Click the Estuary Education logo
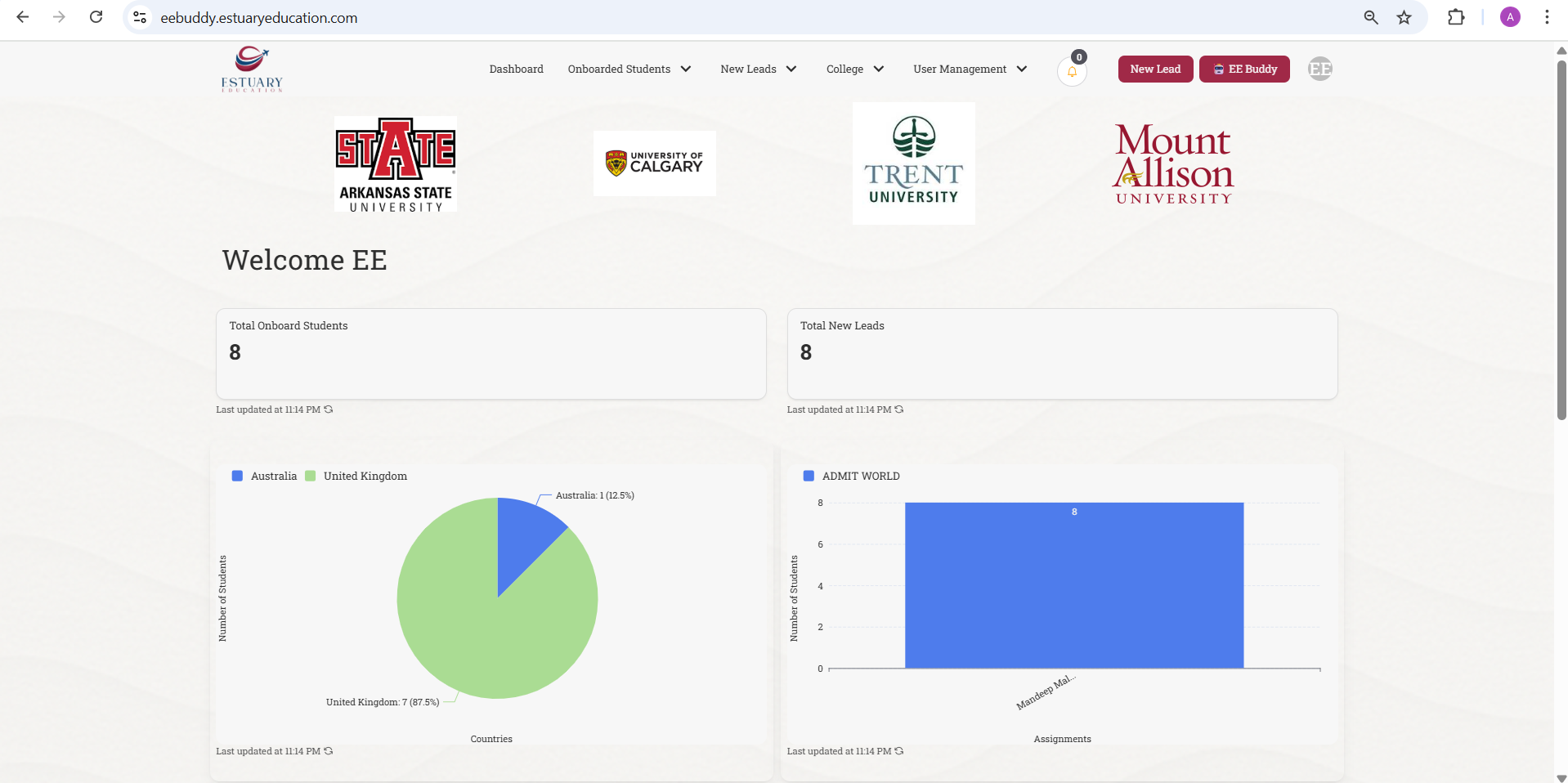 pos(252,69)
